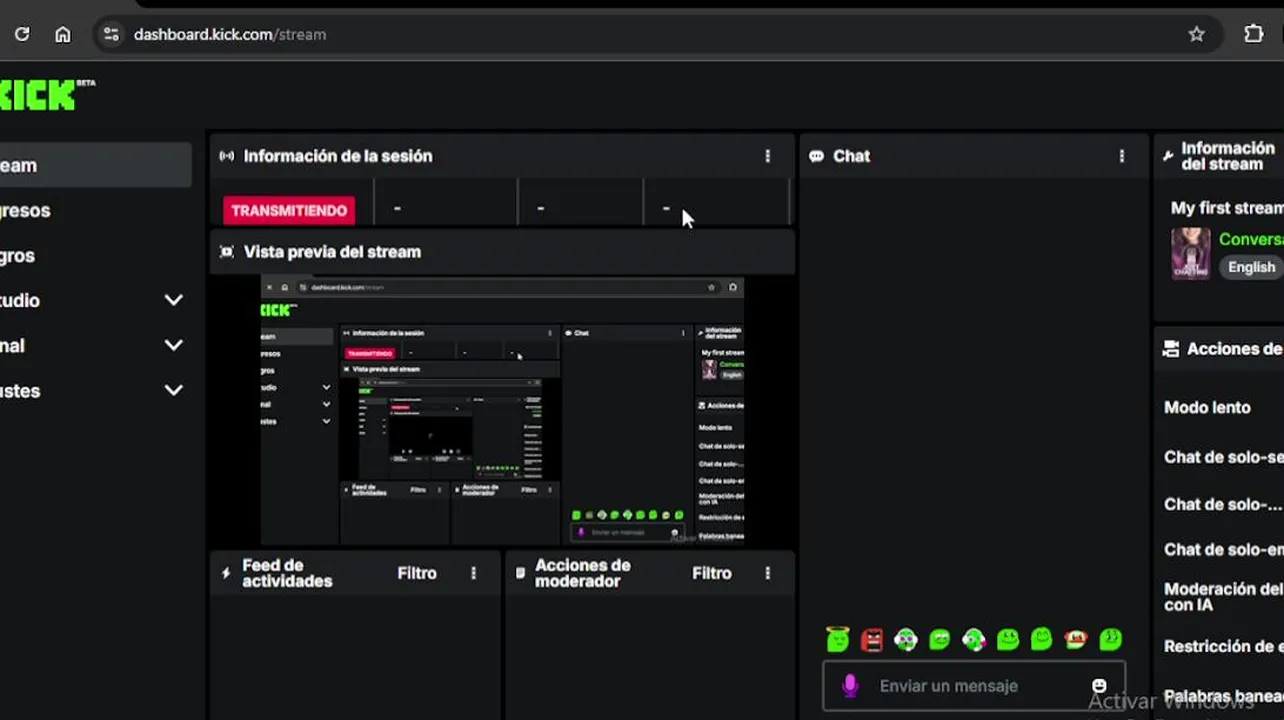This screenshot has height=720, width=1284.
Task: Open the Ajustes sidebar menu item
Action: tap(20, 390)
